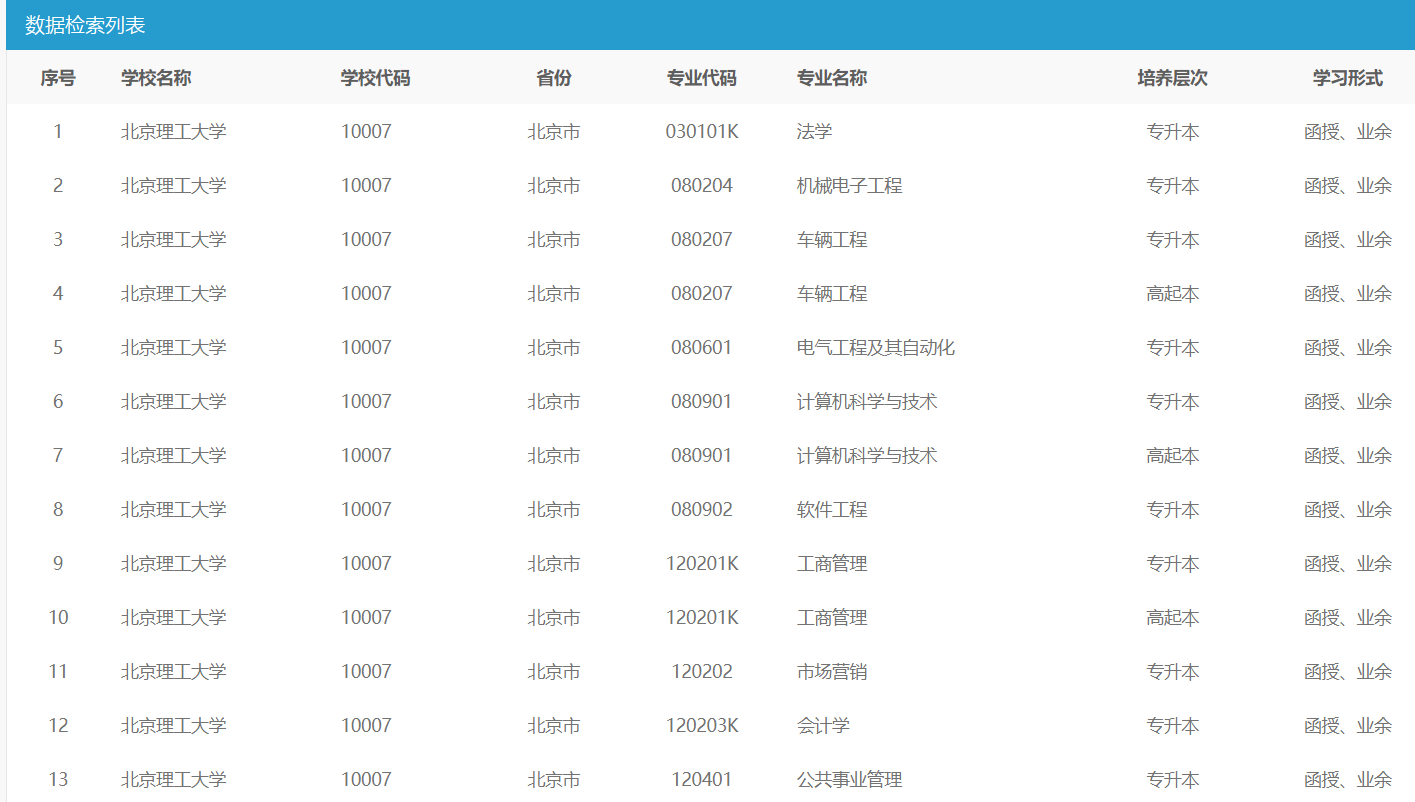The width and height of the screenshot is (1415, 802).
Task: Click 函授、业余 in the 电气工程及其自动化 row
Action: (1348, 347)
